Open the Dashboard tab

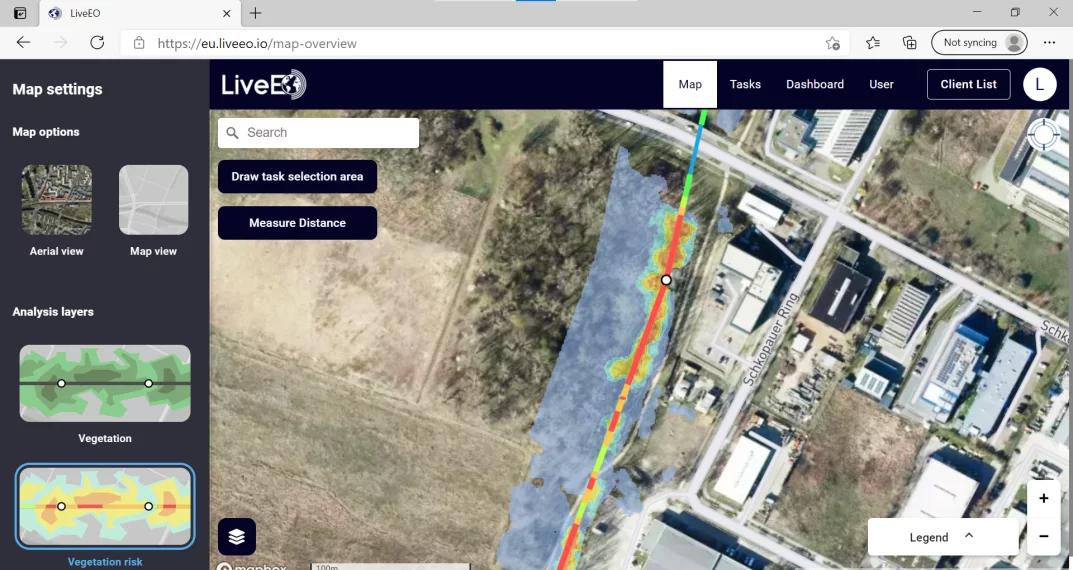pos(814,84)
